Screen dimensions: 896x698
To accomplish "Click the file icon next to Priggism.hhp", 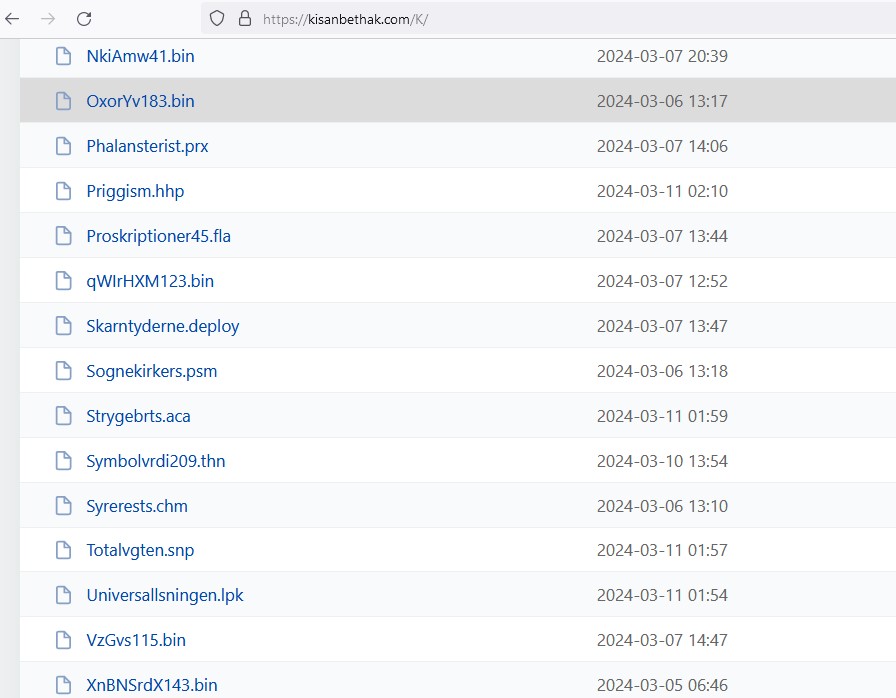I will (x=63, y=191).
